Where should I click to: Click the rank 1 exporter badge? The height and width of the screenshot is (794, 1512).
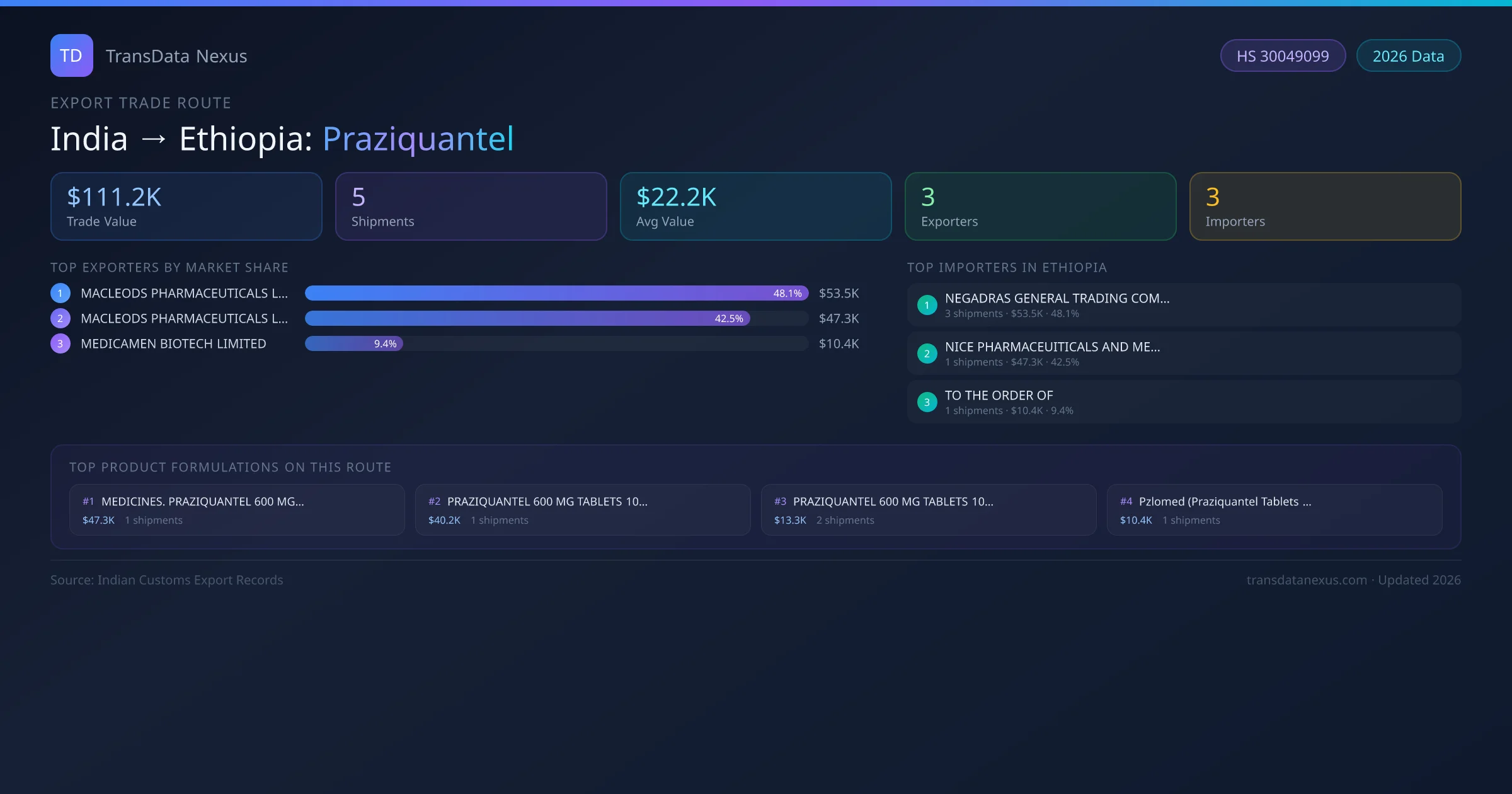(x=60, y=293)
